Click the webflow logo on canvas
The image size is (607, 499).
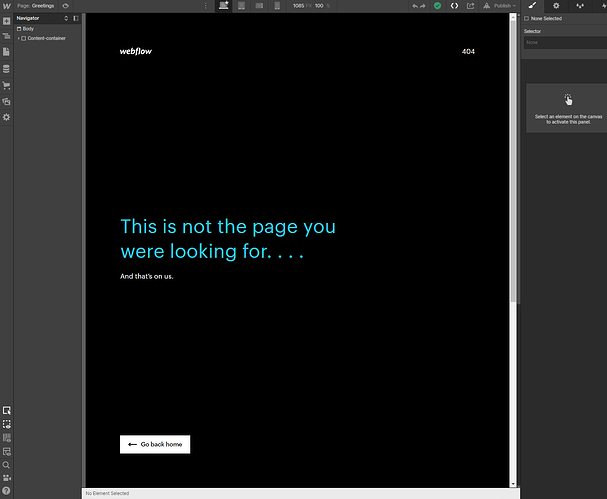135,51
